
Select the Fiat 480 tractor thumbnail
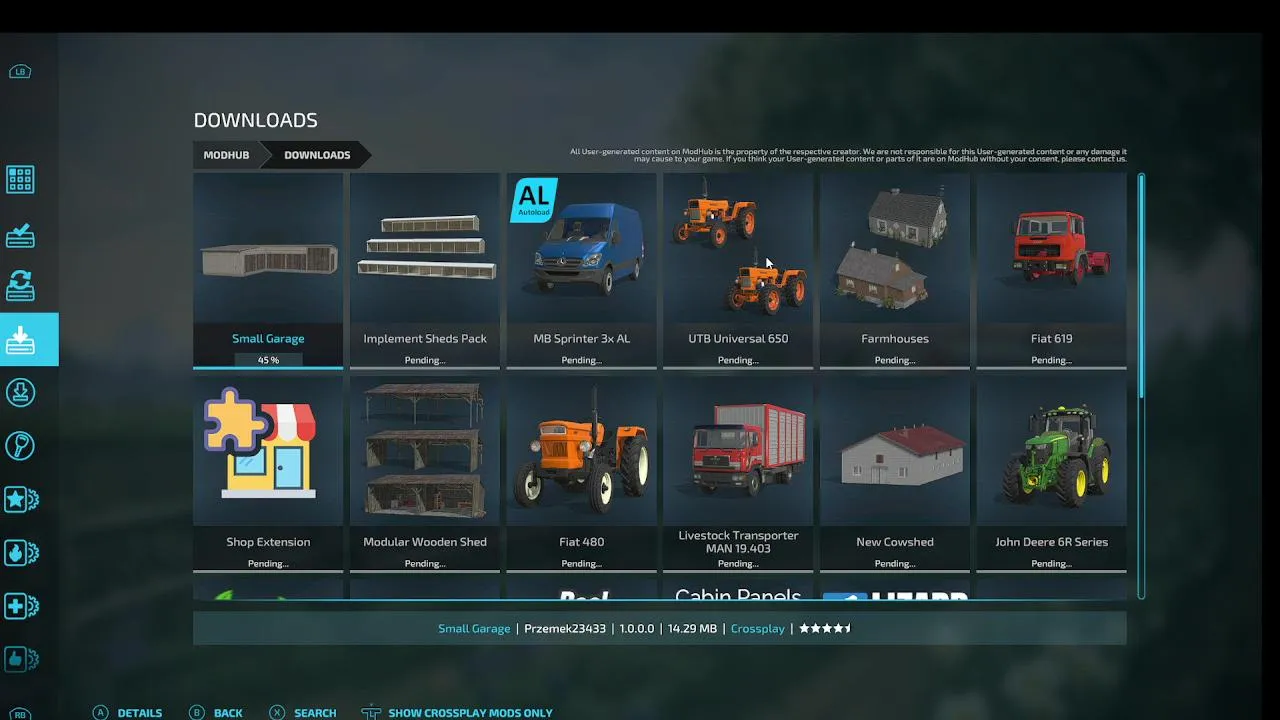click(x=582, y=451)
